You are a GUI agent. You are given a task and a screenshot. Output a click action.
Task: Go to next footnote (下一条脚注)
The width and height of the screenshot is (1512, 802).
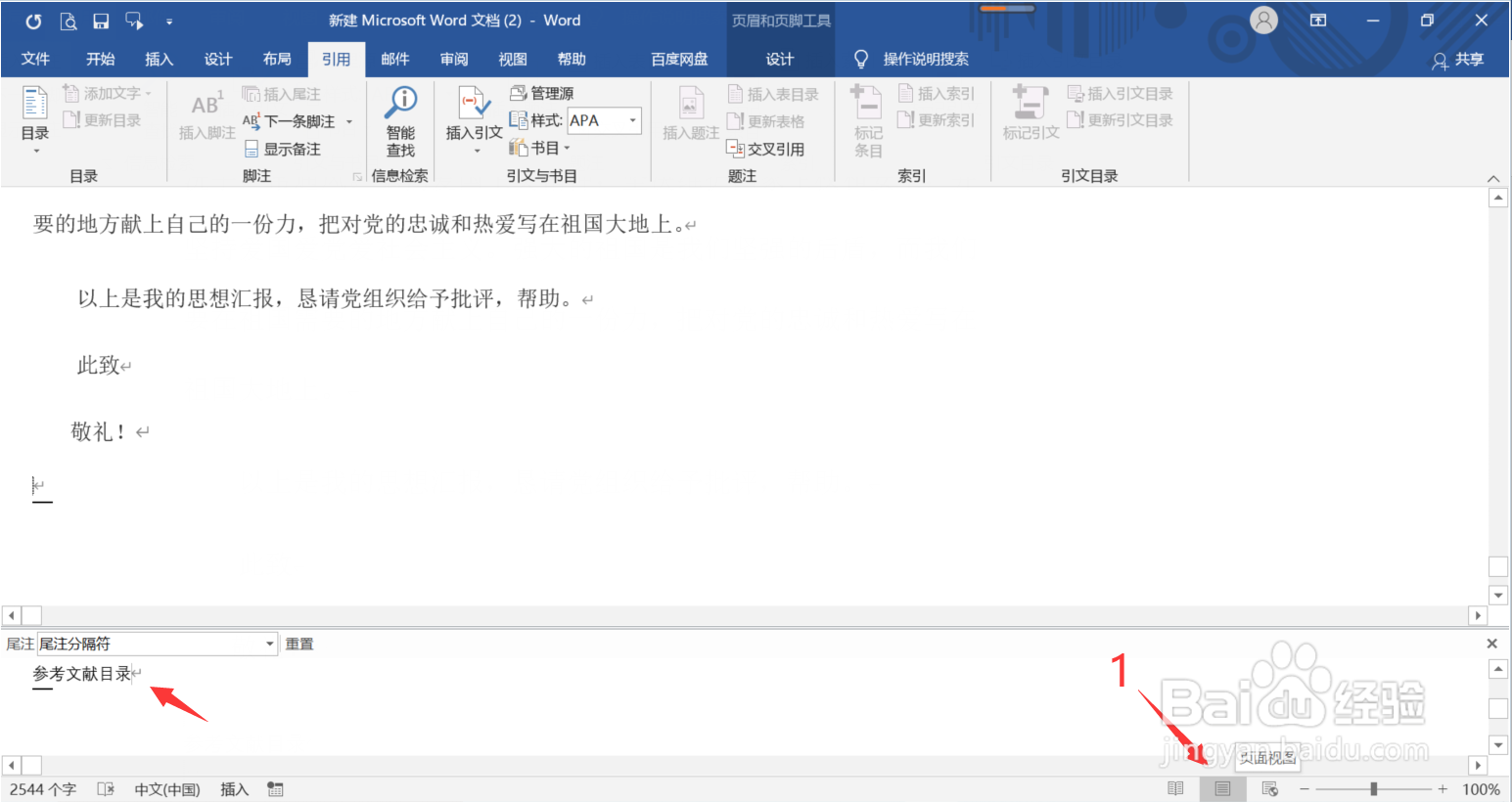pos(290,121)
